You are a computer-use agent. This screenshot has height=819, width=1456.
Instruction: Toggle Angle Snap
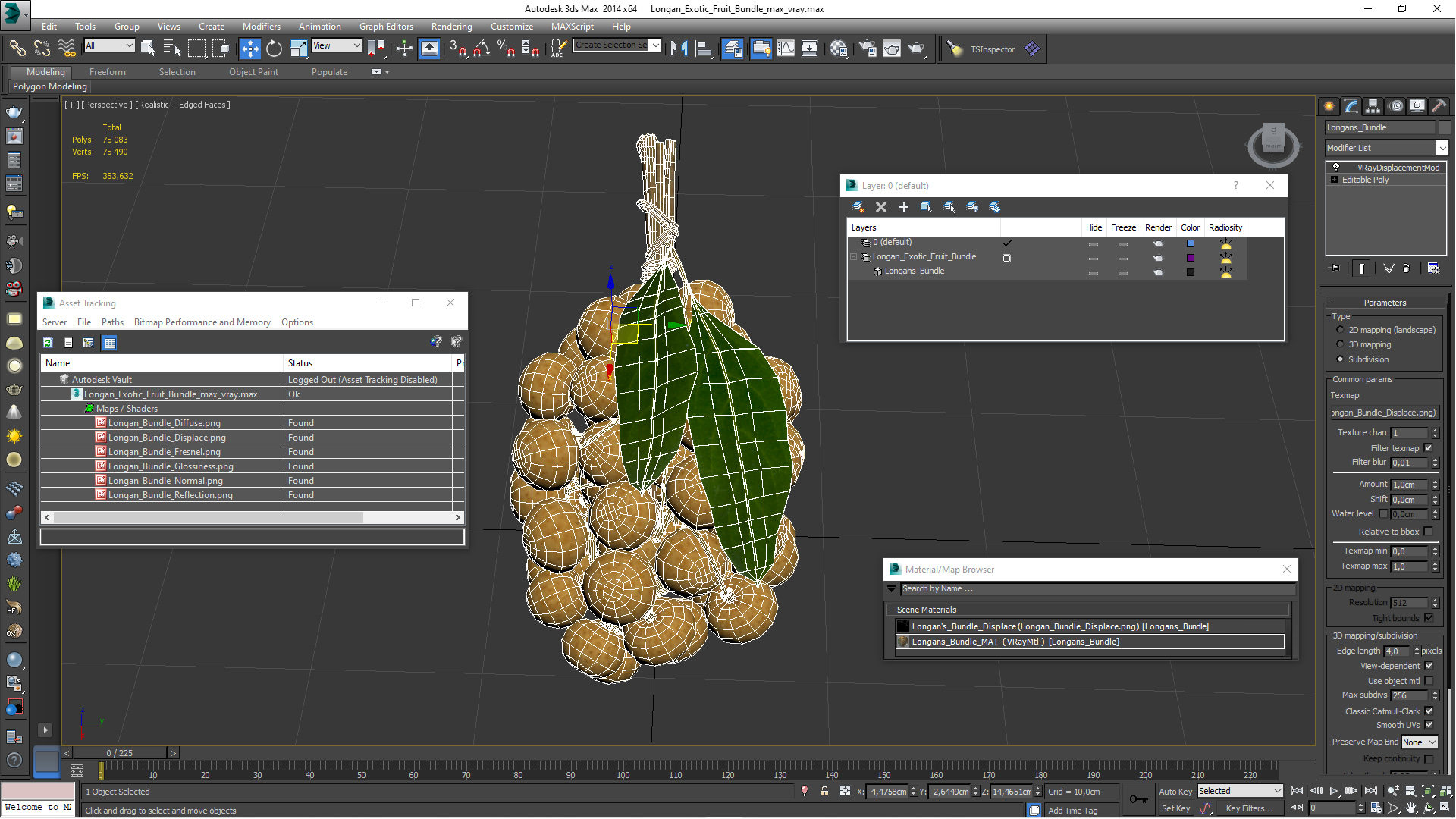tap(482, 49)
